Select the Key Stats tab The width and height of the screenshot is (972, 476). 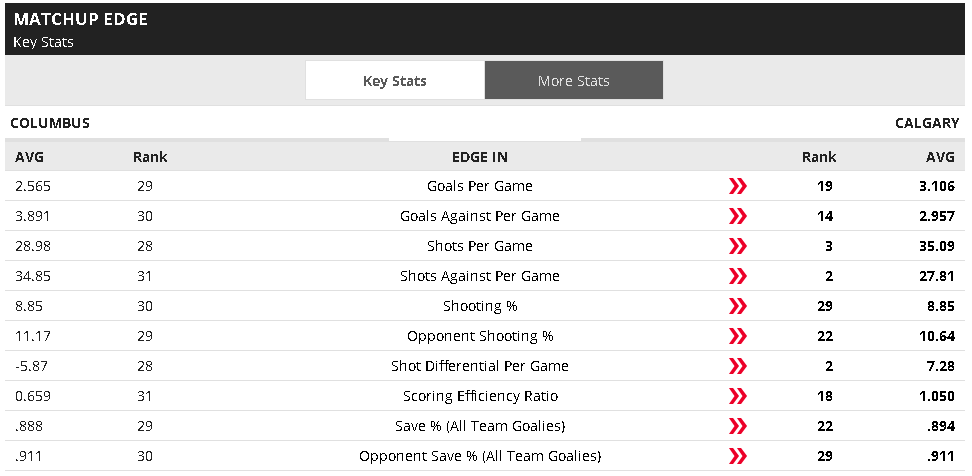tap(395, 81)
